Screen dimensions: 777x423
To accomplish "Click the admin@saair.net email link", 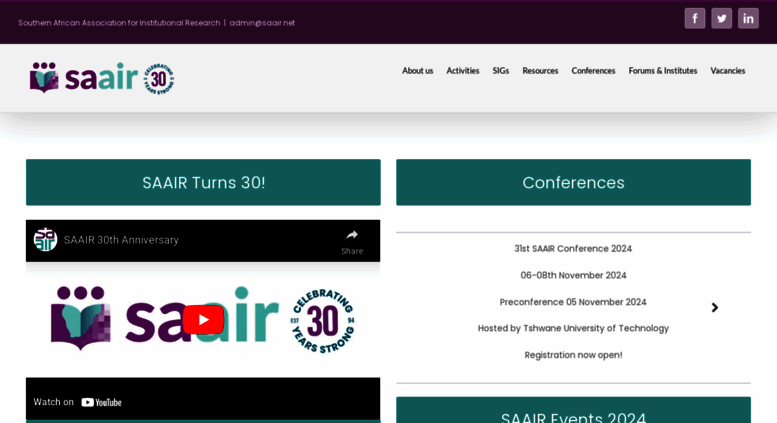I will pos(262,23).
